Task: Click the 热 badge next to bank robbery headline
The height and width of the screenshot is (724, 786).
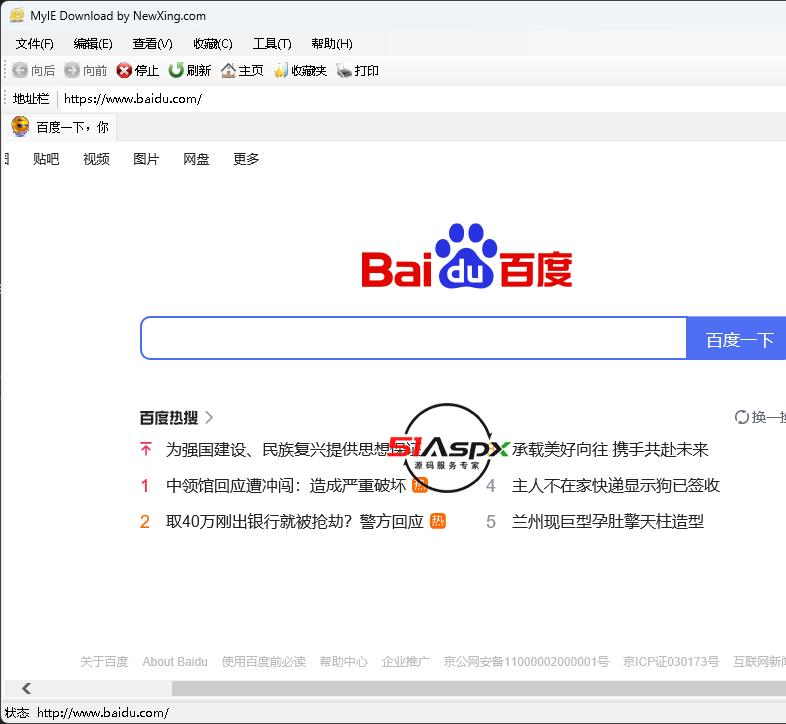Action: tap(438, 521)
